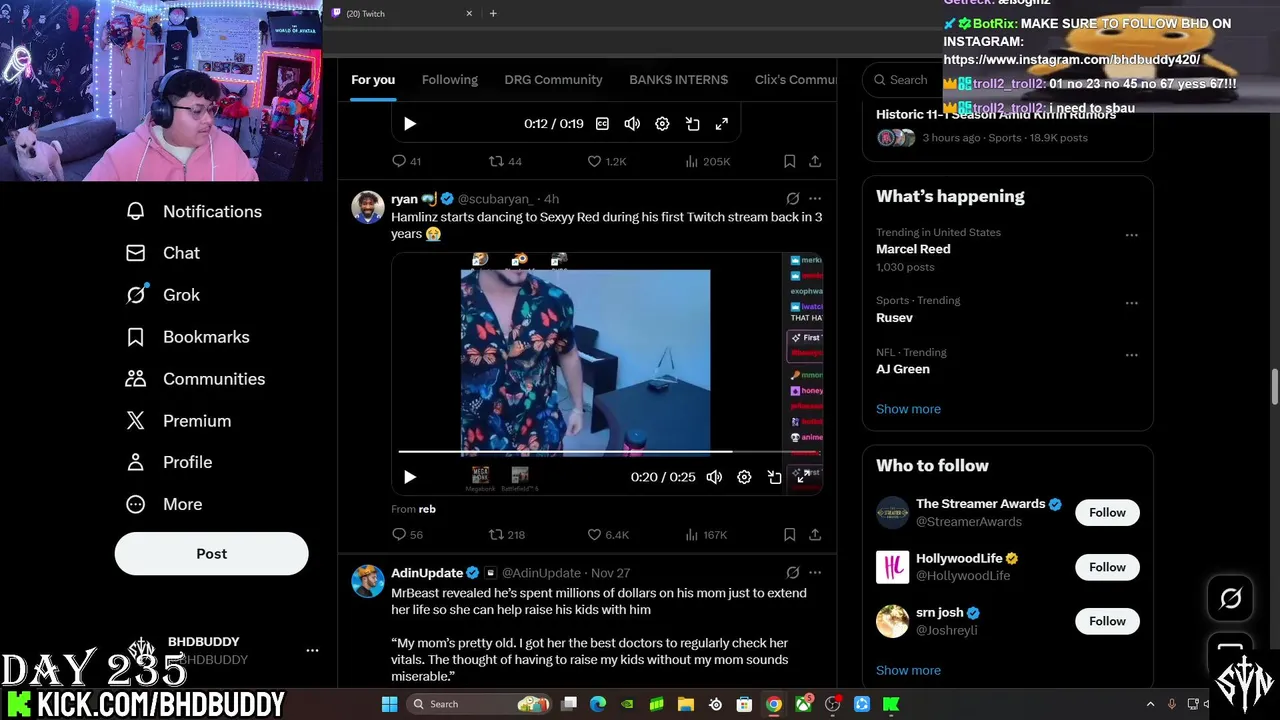The width and height of the screenshot is (1280, 720).
Task: Show more under Who to follow
Action: click(908, 670)
